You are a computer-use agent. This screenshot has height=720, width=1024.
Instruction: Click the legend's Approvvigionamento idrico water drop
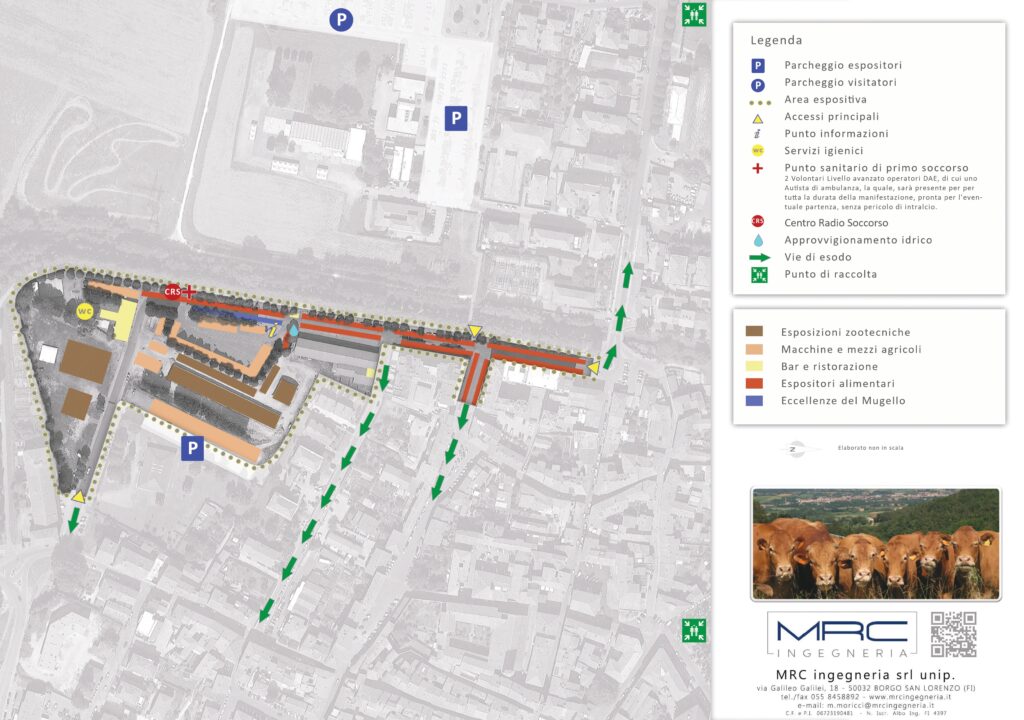[x=758, y=240]
